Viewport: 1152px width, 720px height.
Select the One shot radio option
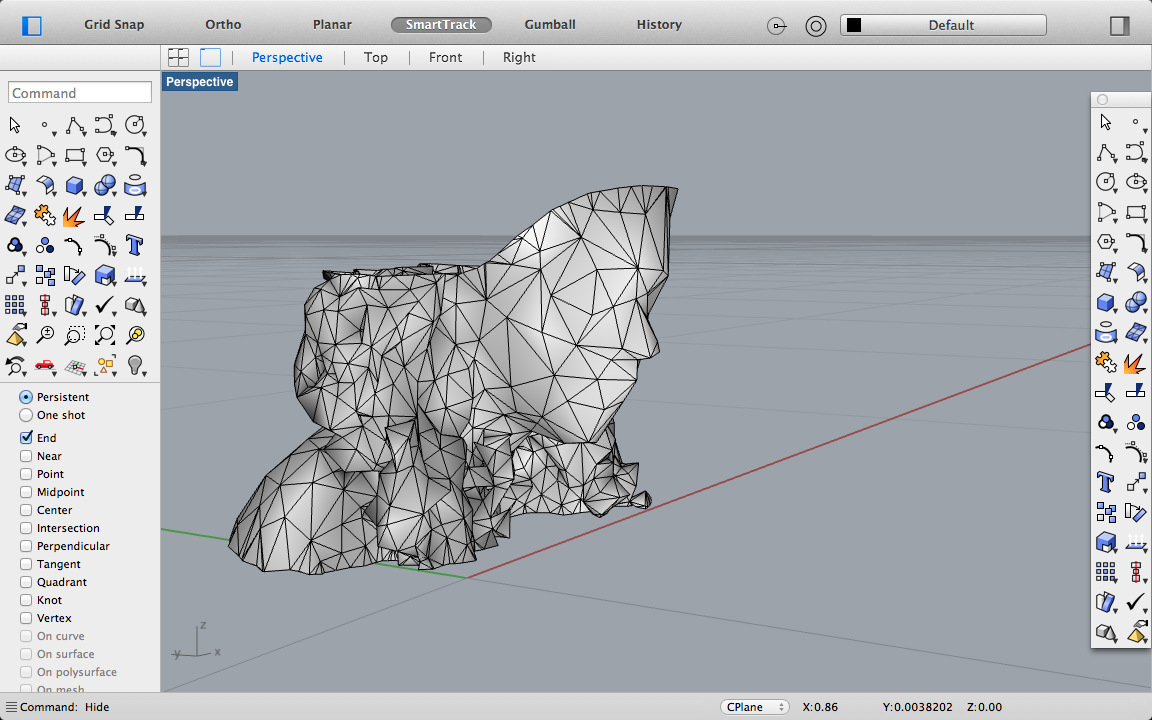click(x=26, y=415)
